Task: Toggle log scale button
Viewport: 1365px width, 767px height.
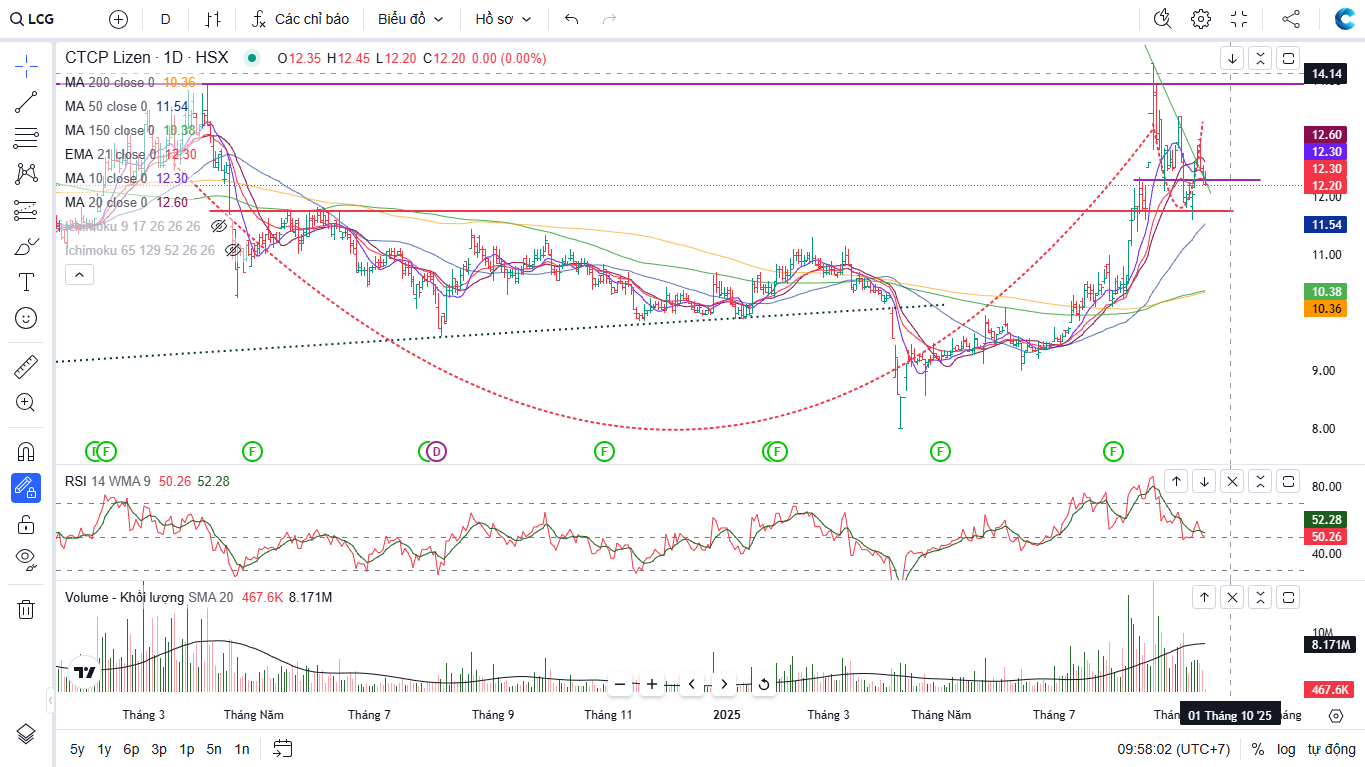Action: (1286, 749)
